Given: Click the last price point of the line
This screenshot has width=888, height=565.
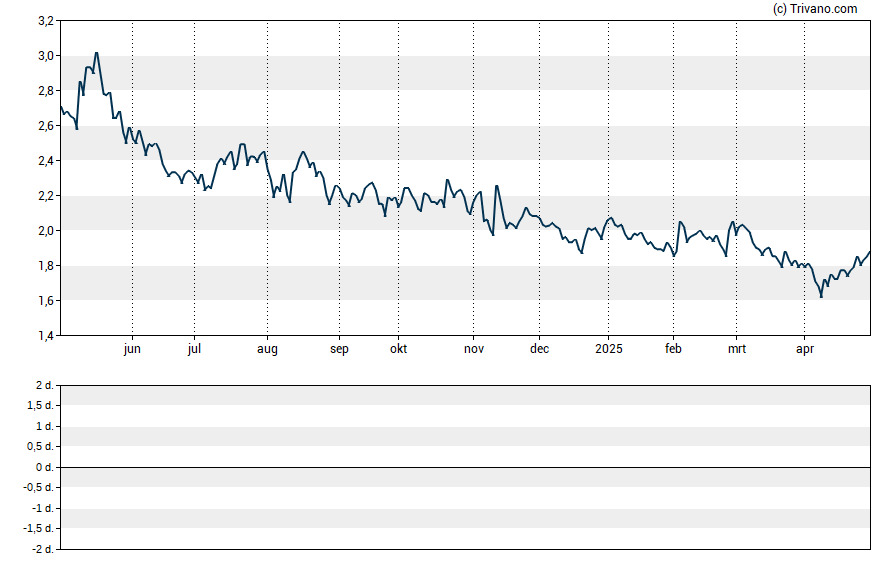Looking at the screenshot, I should [869, 252].
